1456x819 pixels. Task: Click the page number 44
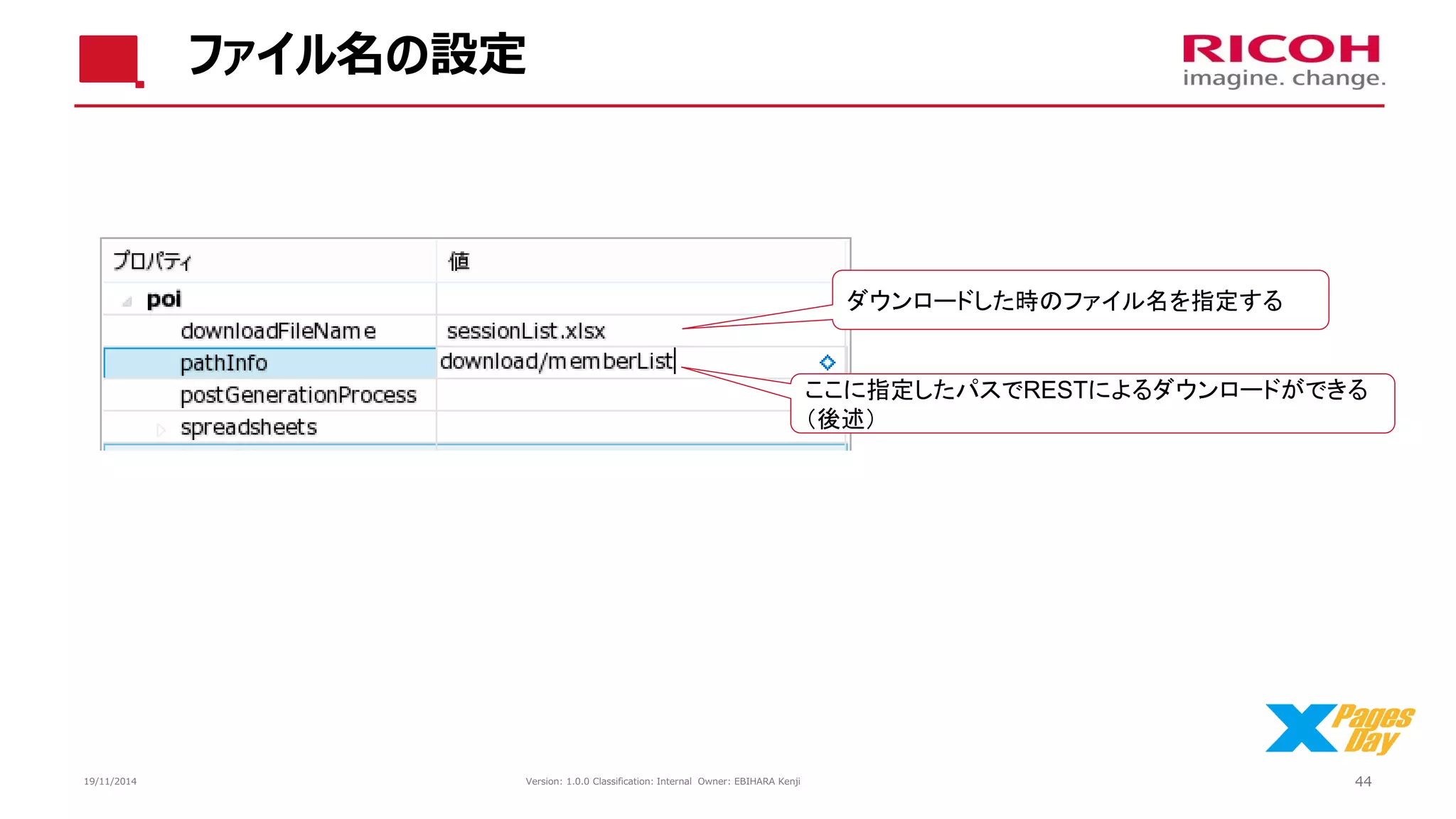(x=1363, y=781)
